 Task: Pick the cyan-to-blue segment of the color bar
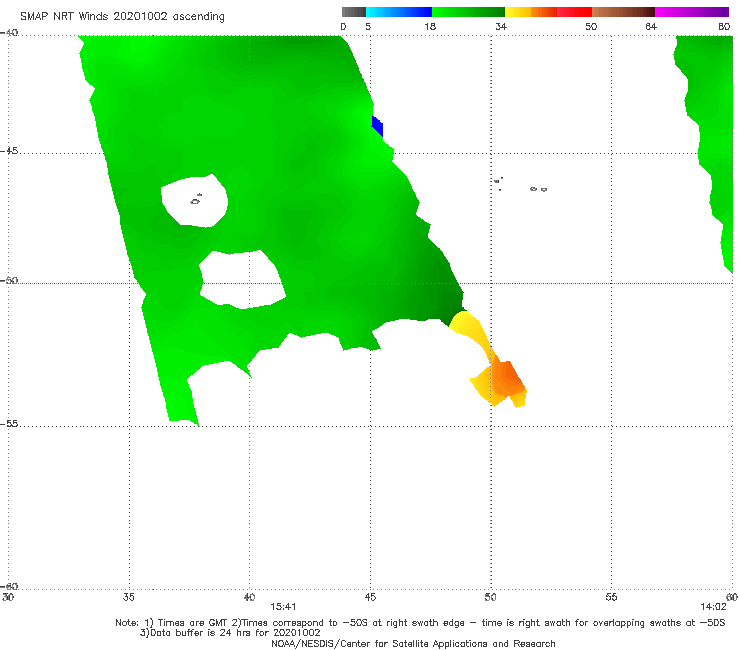(x=399, y=12)
